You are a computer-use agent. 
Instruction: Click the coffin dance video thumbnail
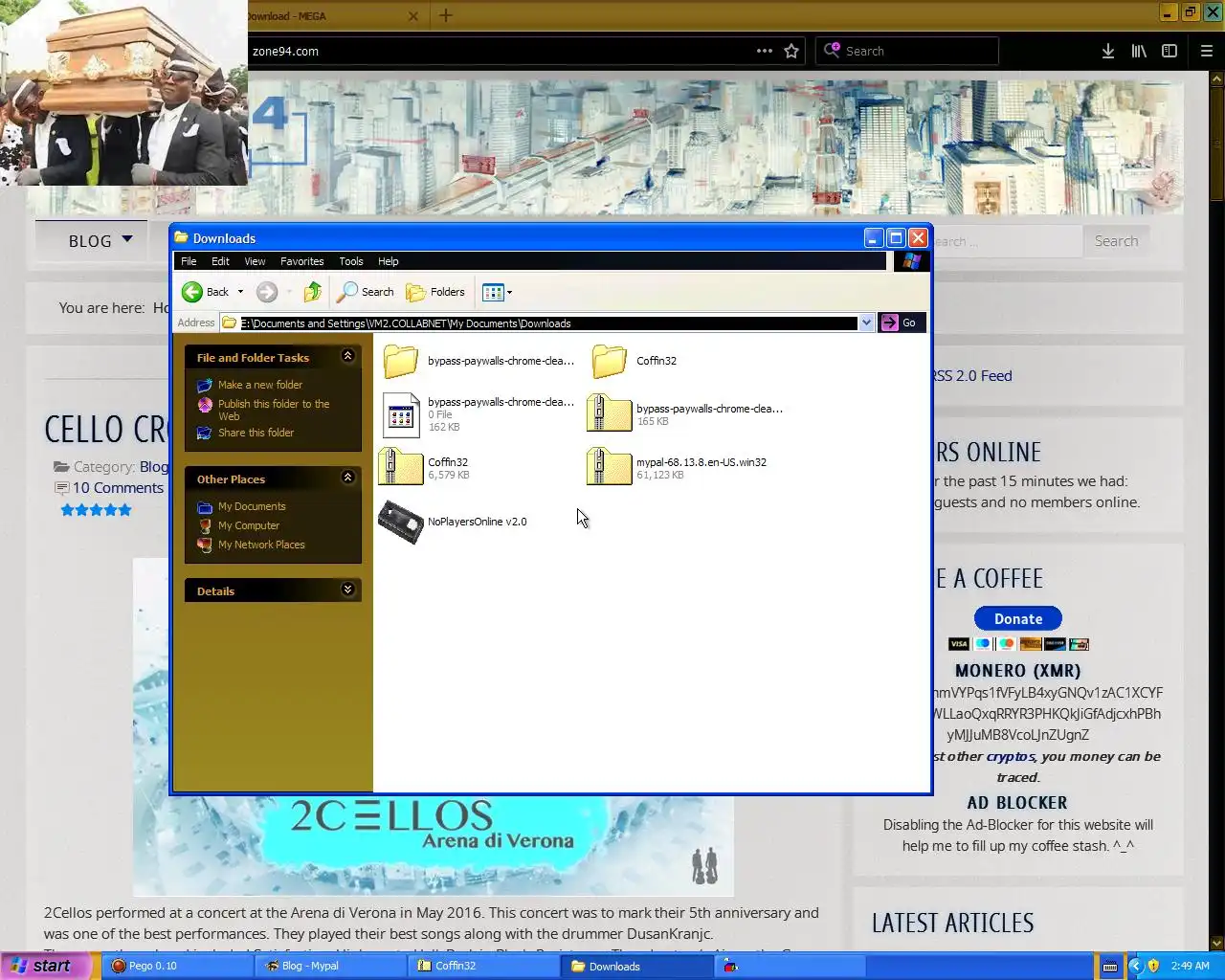[x=124, y=93]
